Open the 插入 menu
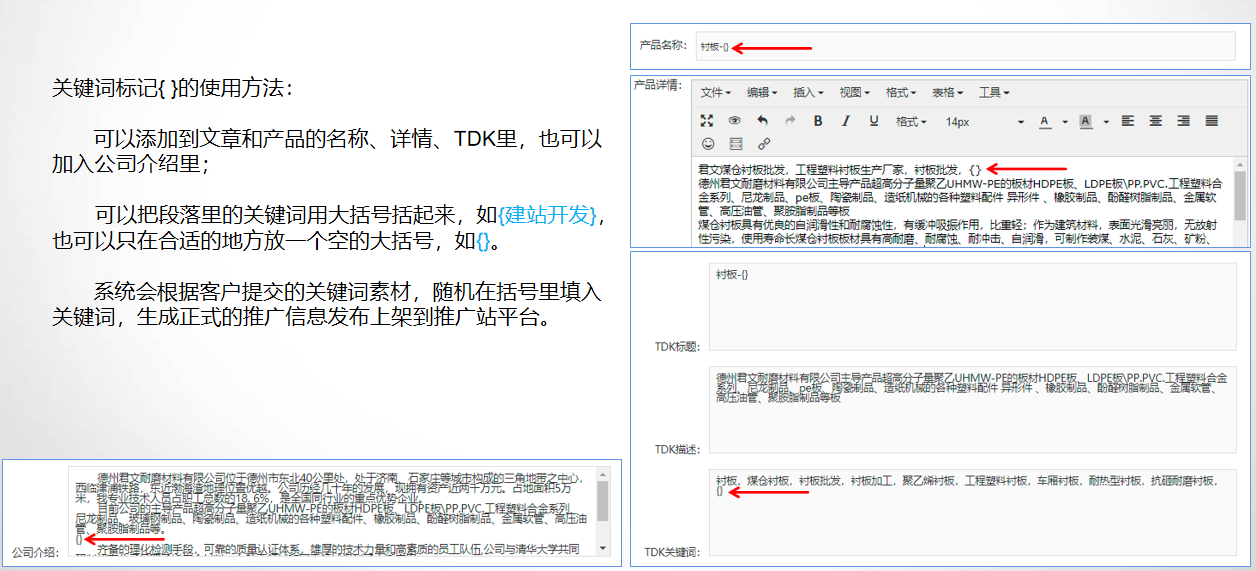This screenshot has height=571, width=1256. (807, 92)
